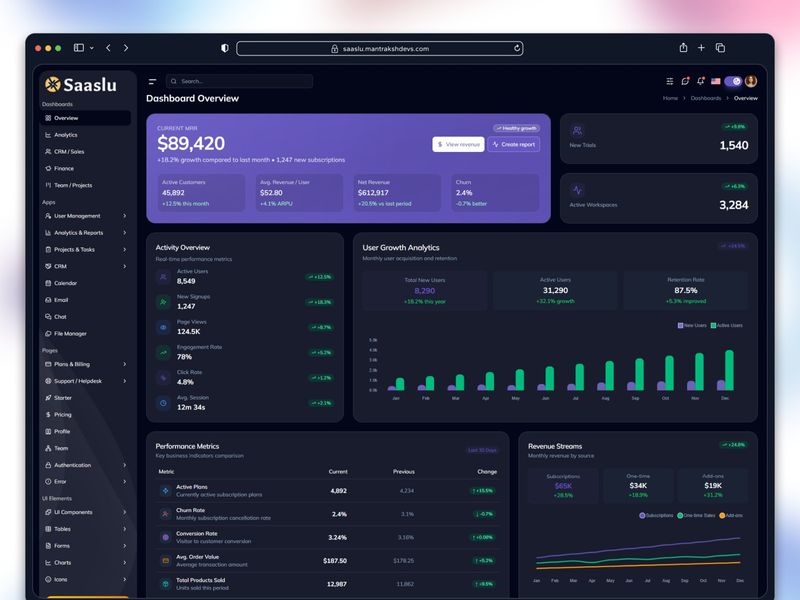Click the browser share icon
This screenshot has width=800, height=600.
coord(683,47)
